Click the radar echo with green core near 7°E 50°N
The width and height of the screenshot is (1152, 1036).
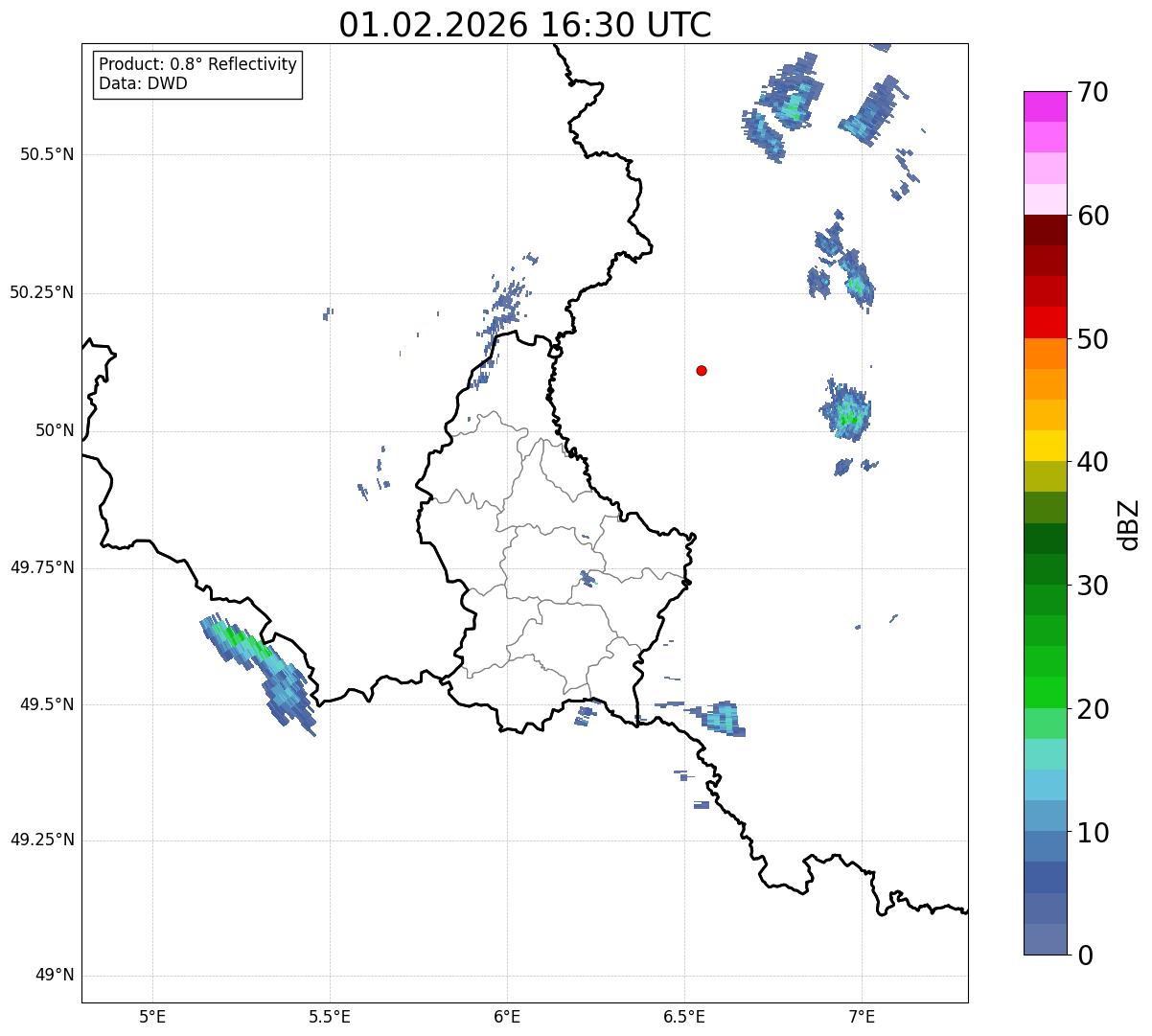pyautogui.click(x=847, y=409)
